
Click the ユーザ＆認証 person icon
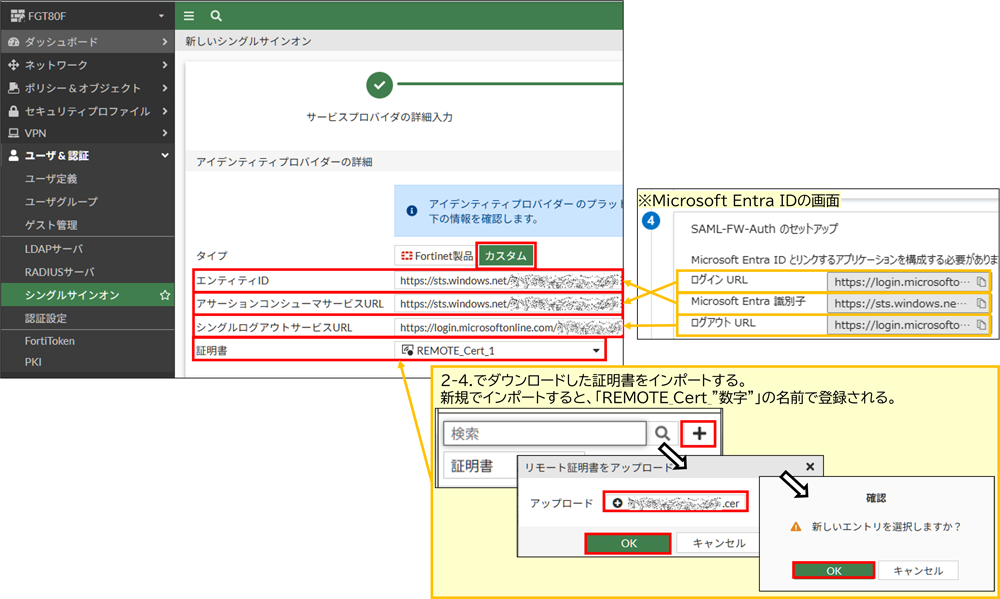click(x=13, y=155)
